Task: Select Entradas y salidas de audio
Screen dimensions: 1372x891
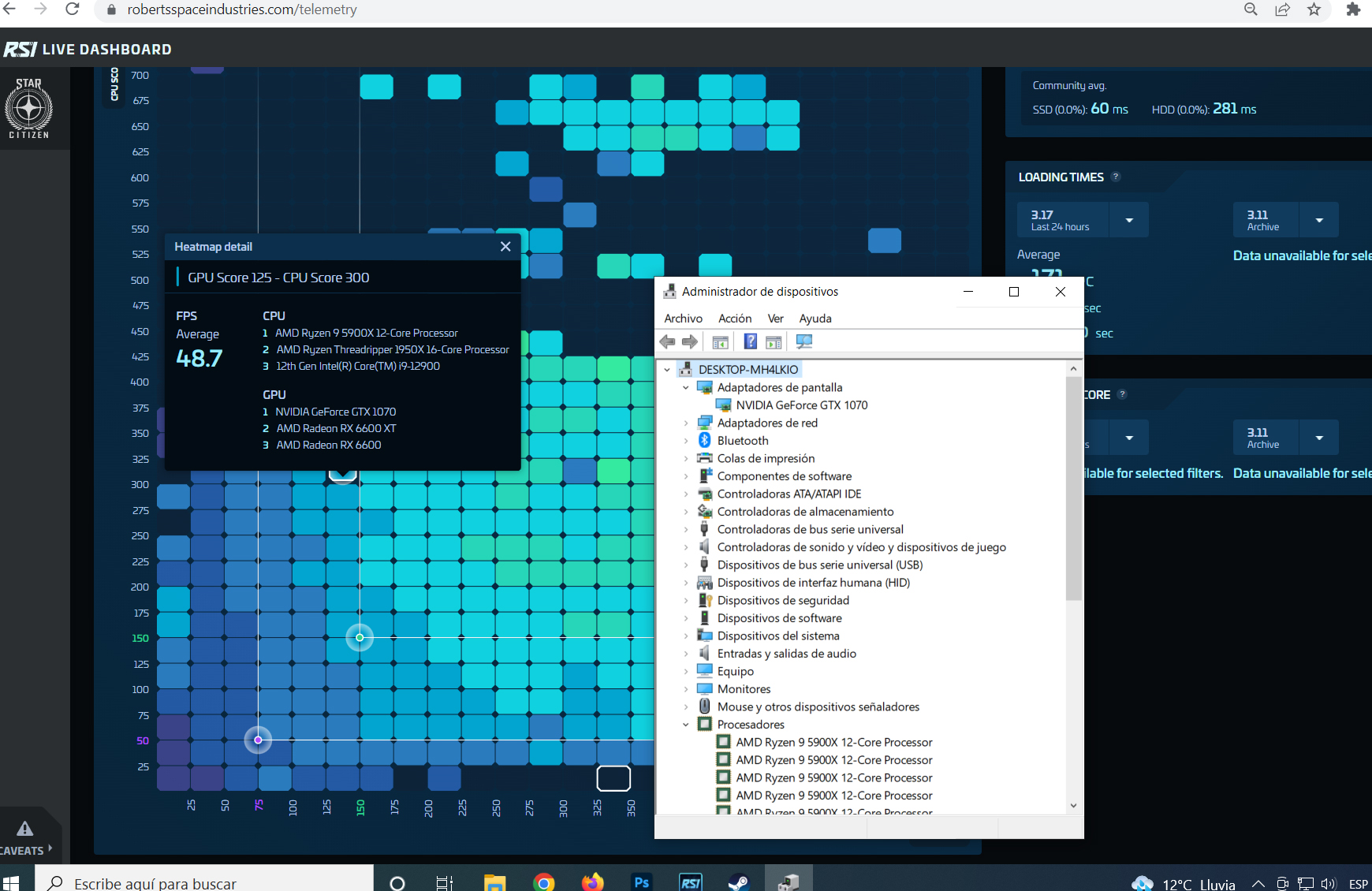Action: (786, 653)
